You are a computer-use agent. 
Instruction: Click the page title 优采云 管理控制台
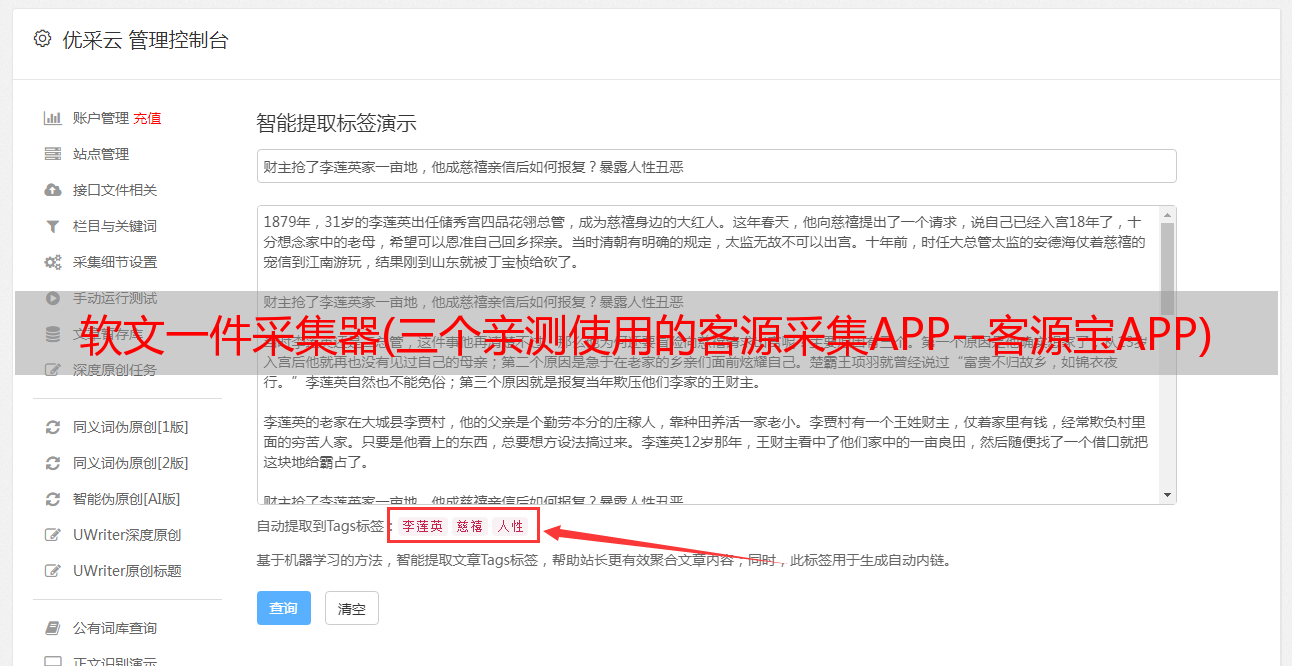(x=145, y=40)
